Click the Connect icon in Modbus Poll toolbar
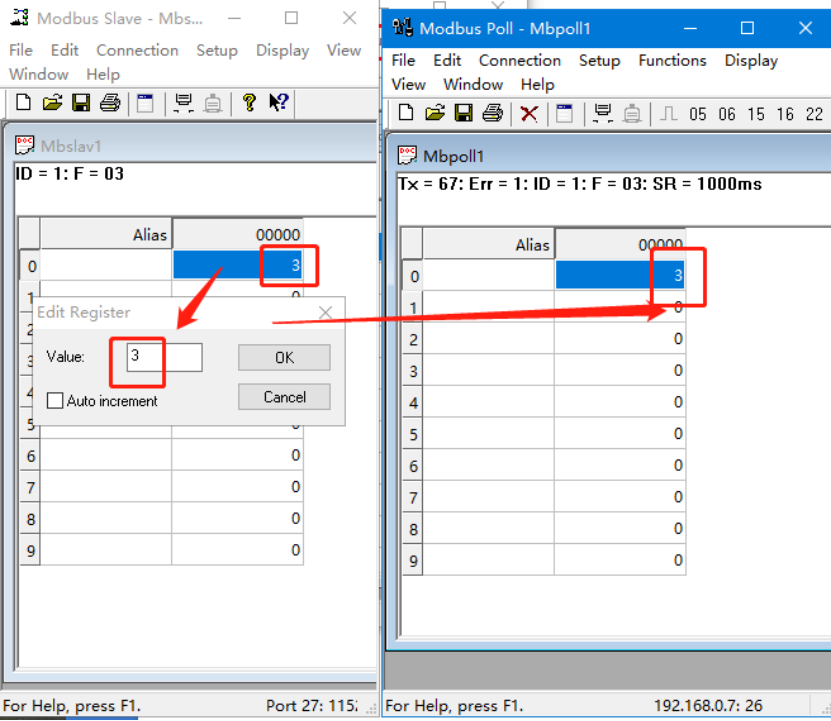Image resolution: width=831 pixels, height=721 pixels. tap(603, 113)
